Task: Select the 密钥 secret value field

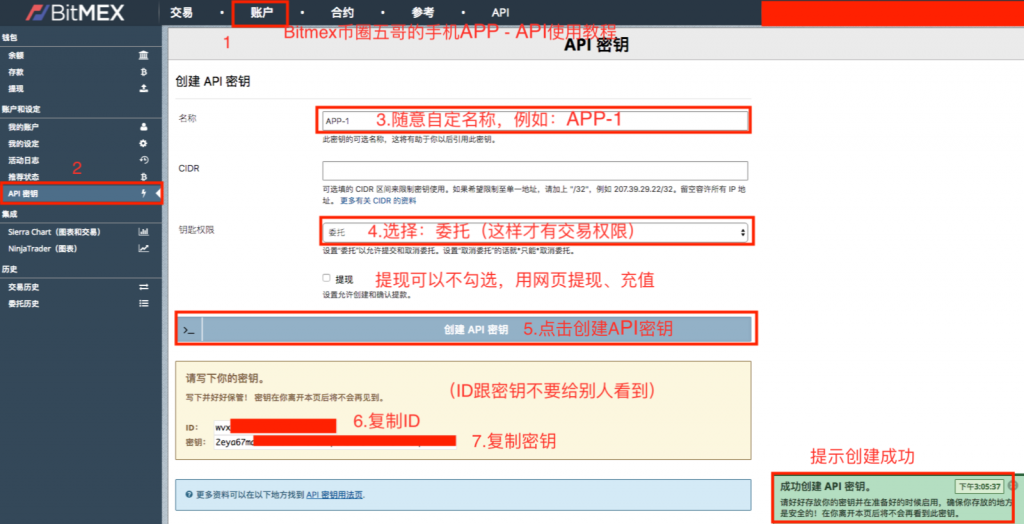Action: coord(335,442)
